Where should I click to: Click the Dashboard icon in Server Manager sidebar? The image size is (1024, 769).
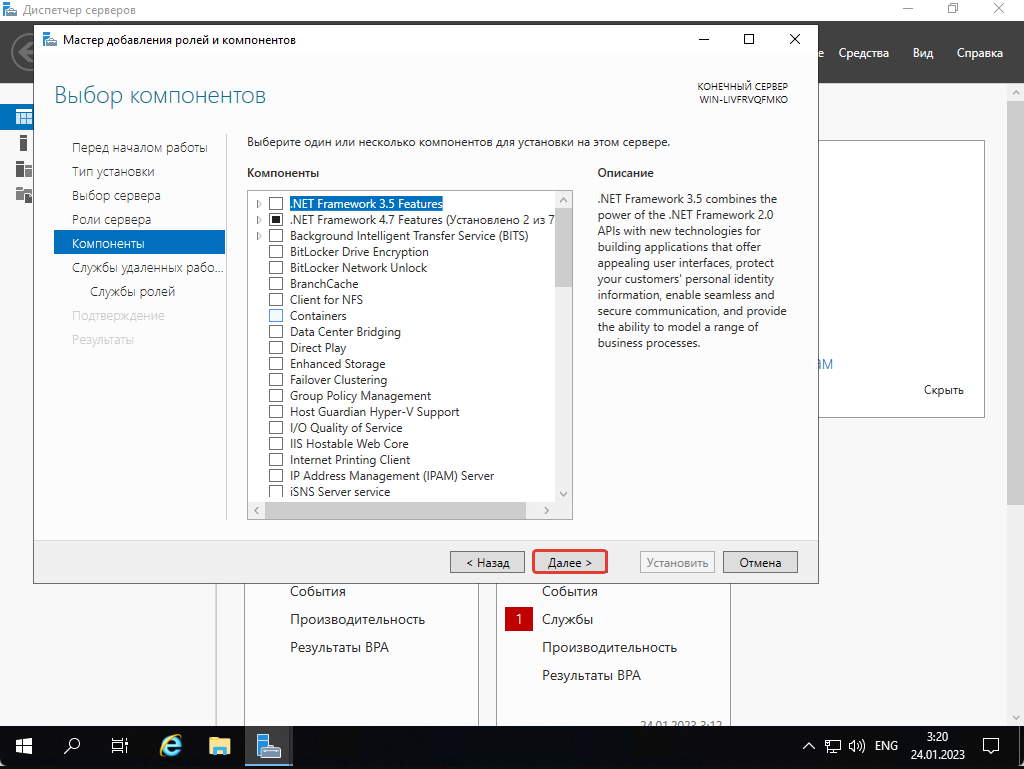tap(24, 118)
